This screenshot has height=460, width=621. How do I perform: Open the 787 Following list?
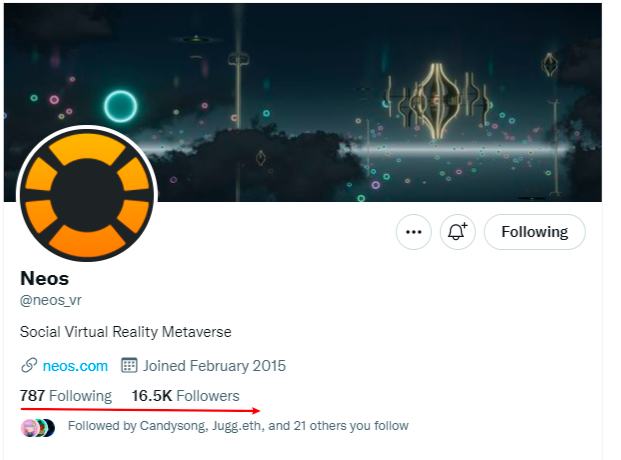point(66,396)
